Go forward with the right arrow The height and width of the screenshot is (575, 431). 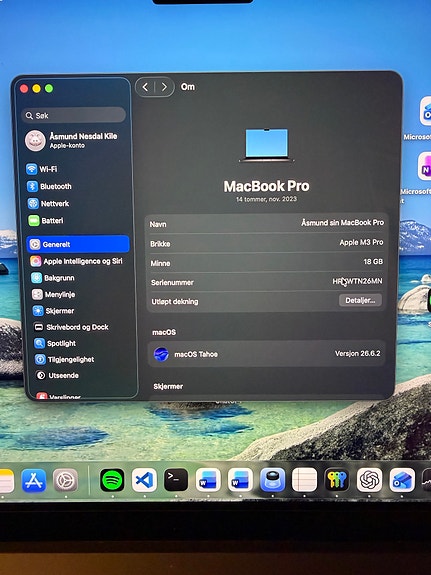coord(164,87)
